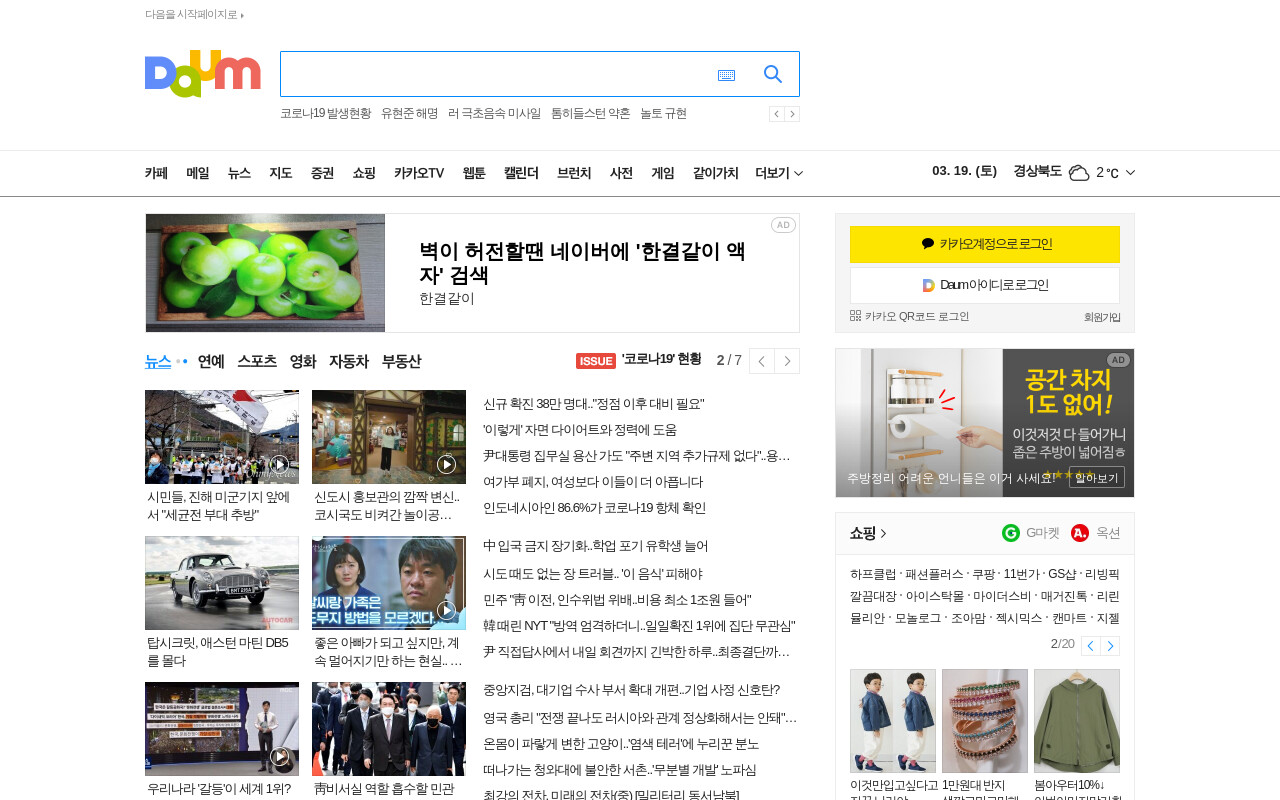This screenshot has height=800, width=1280.
Task: Play the 좋은 아빠가 되고 싶지만 video
Action: coord(447,610)
